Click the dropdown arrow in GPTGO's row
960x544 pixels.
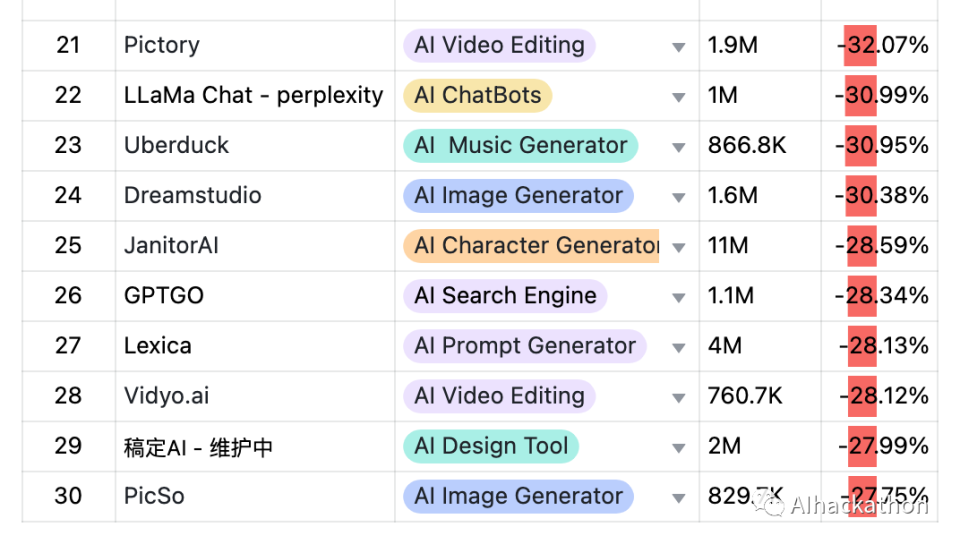(x=679, y=297)
